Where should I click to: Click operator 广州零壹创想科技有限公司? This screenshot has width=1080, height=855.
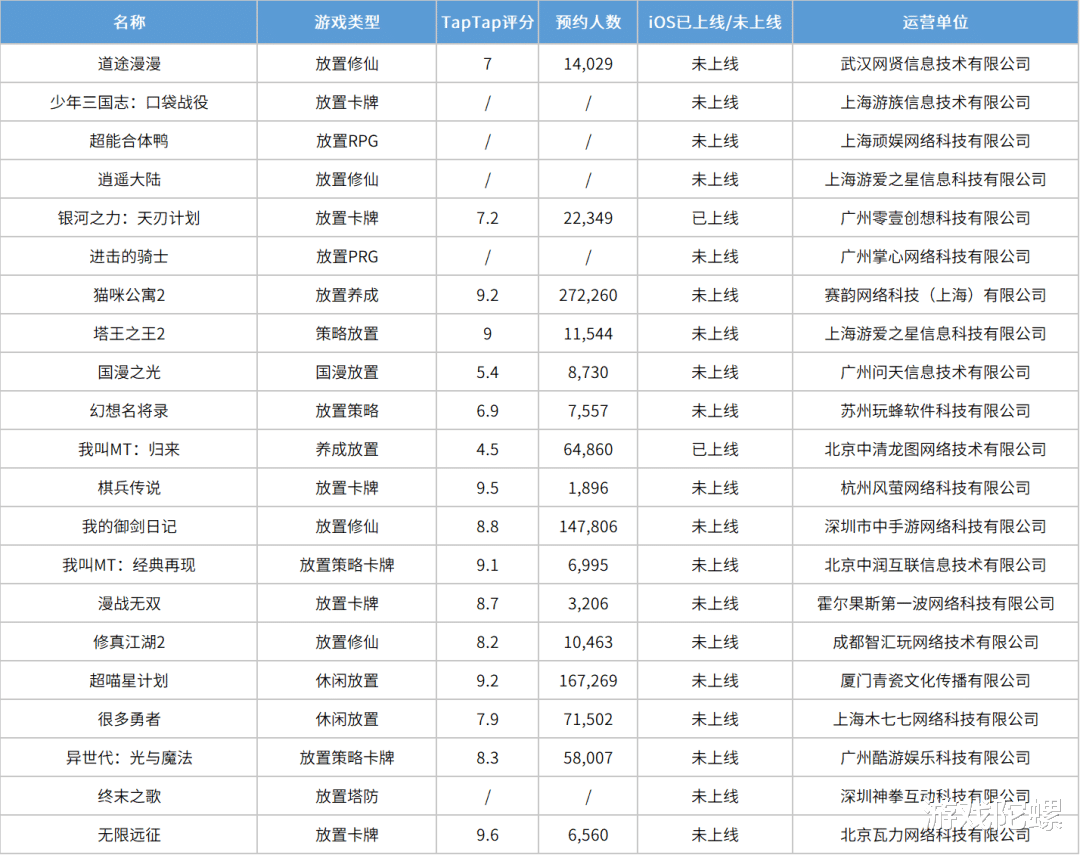[935, 218]
